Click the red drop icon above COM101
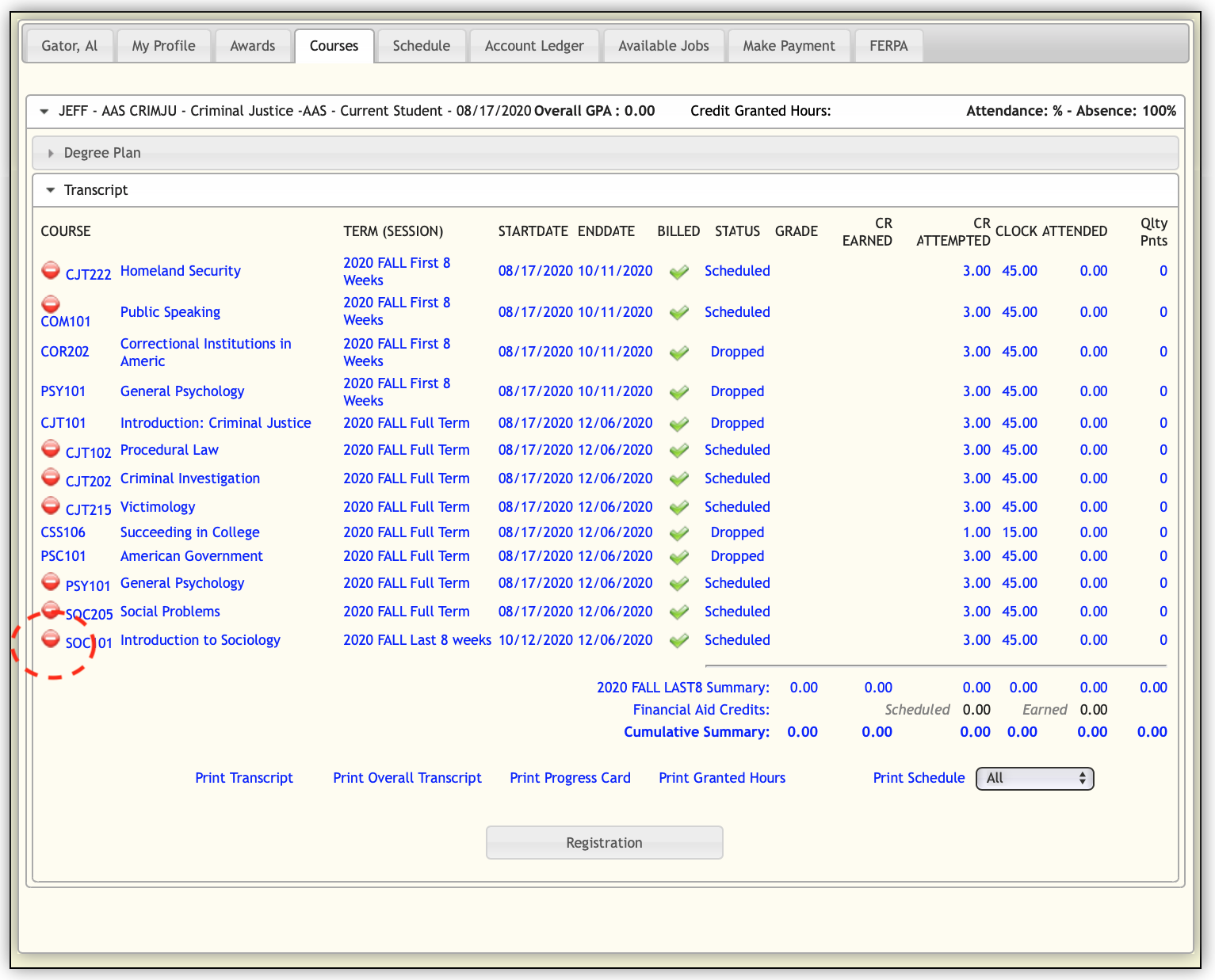 51,304
